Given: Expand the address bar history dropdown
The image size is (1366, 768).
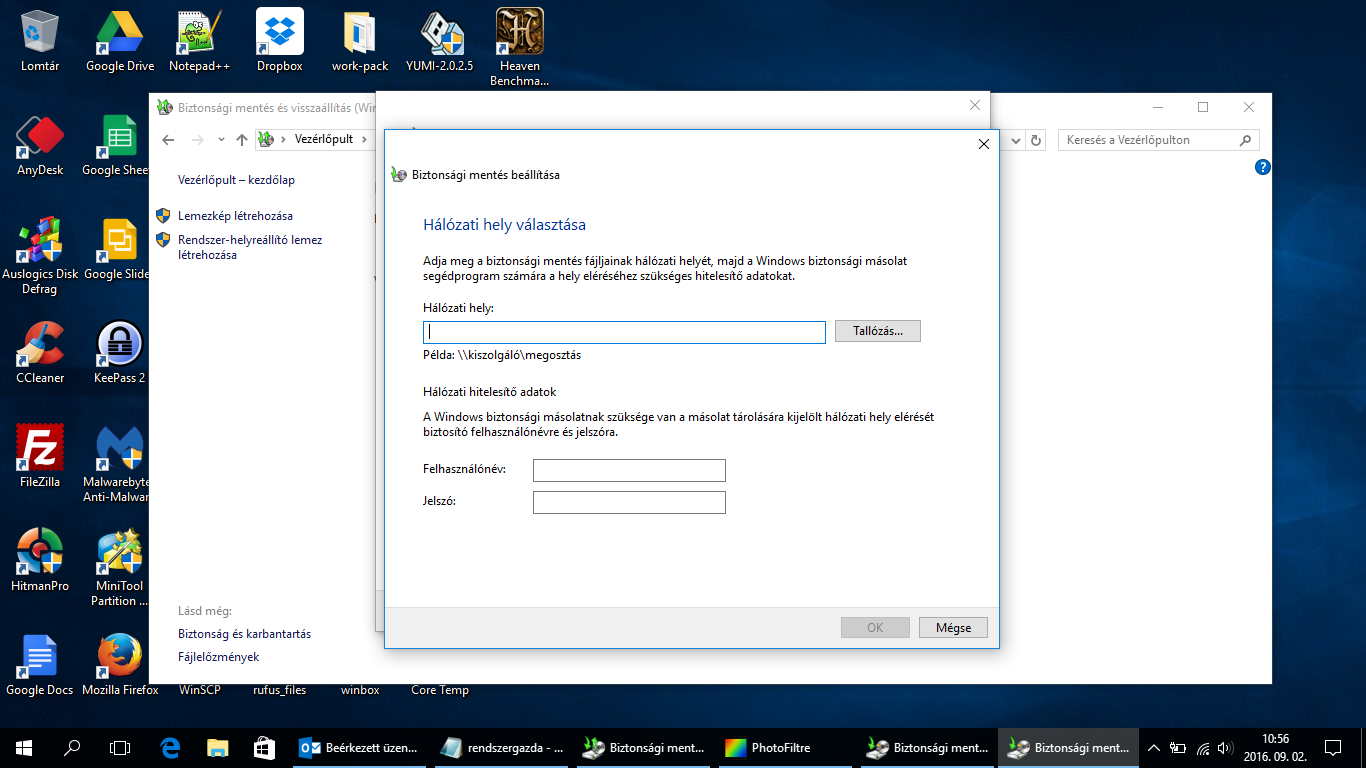Looking at the screenshot, I should 1017,140.
